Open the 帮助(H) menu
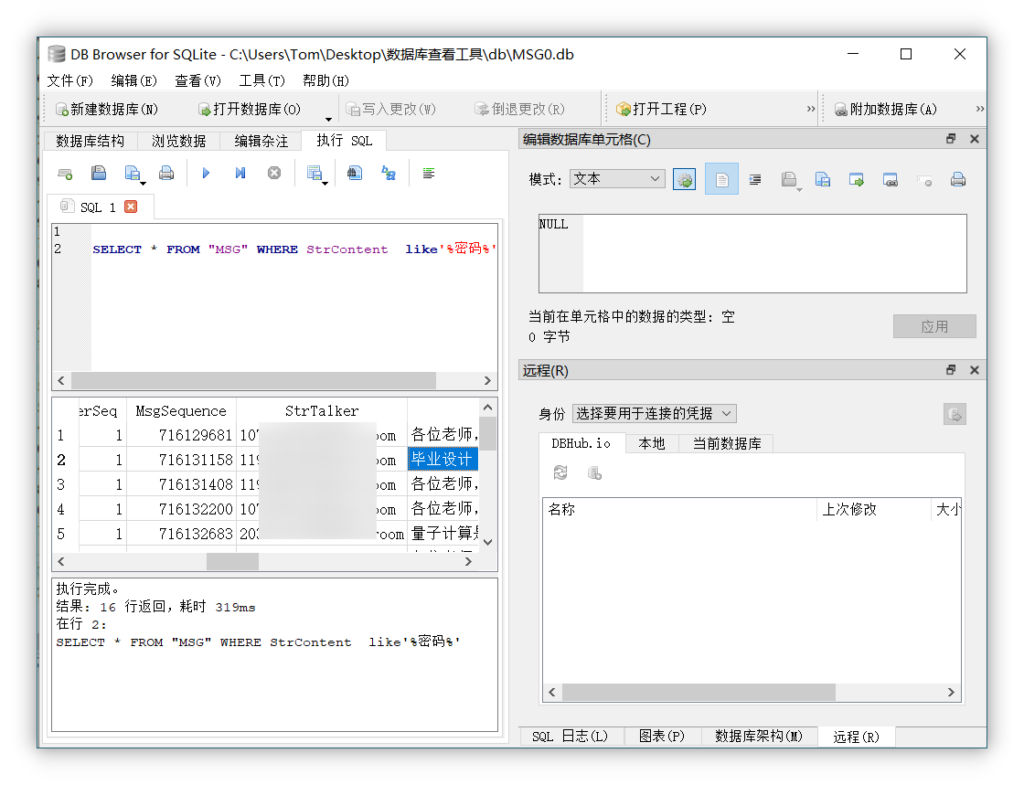The image size is (1024, 785). 326,80
